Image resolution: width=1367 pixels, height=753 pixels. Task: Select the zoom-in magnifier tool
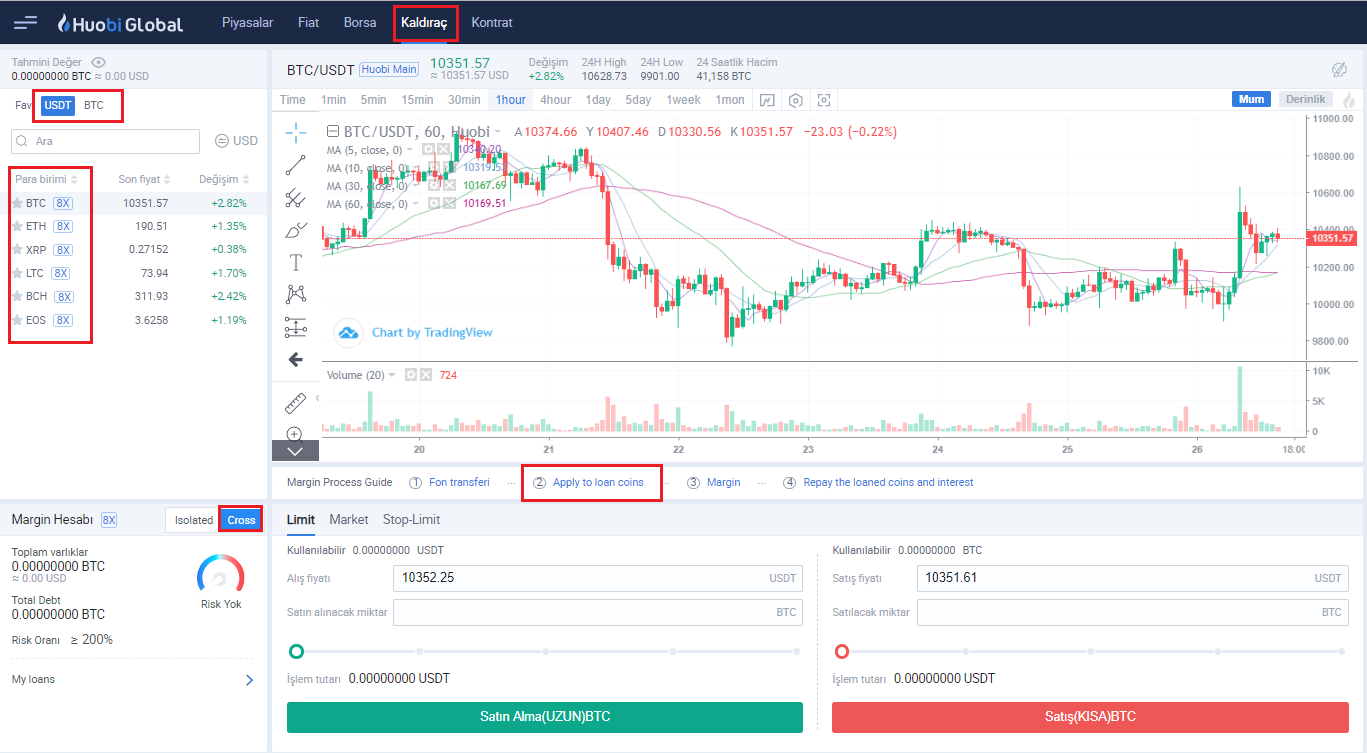point(295,434)
